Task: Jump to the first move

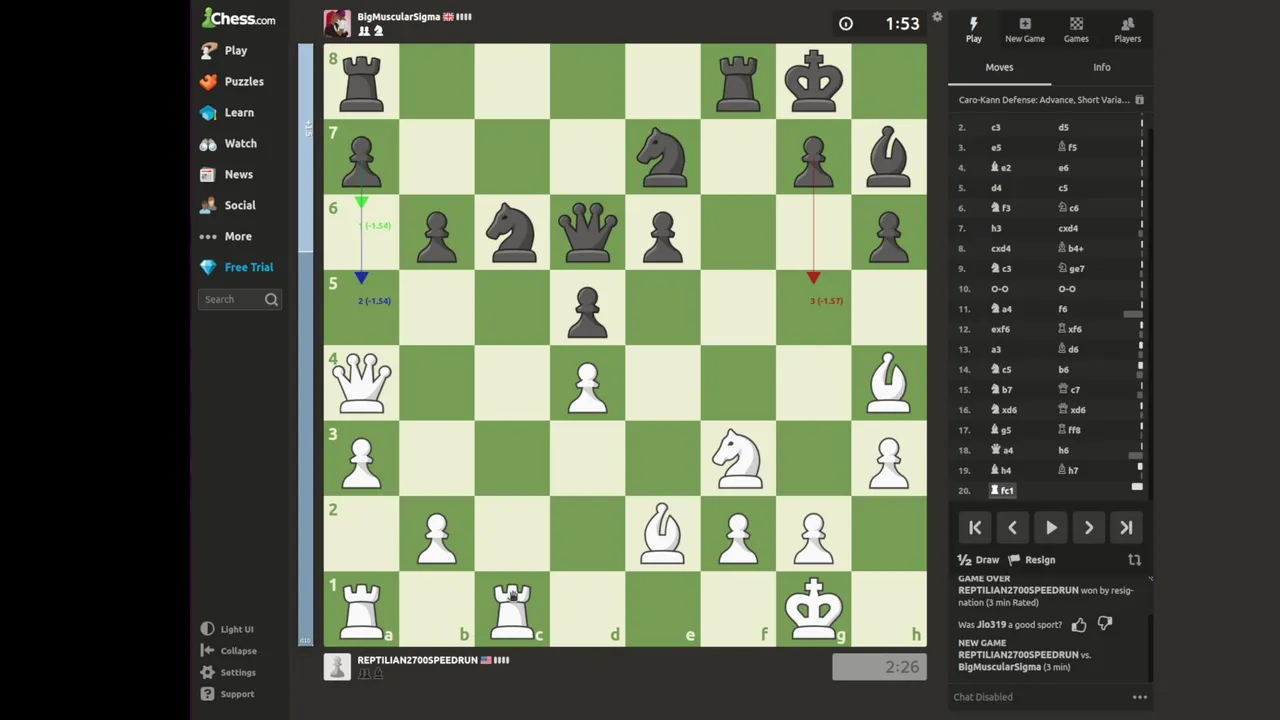Action: [x=975, y=528]
